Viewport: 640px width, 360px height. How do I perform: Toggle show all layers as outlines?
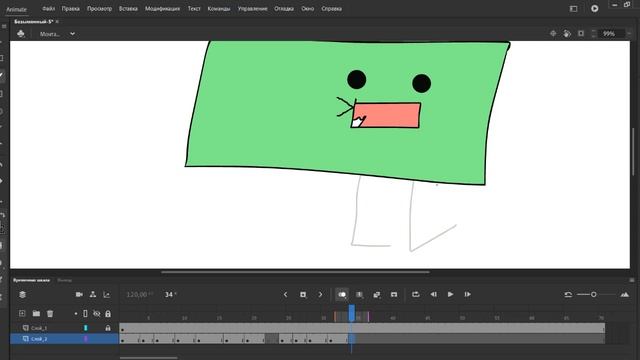click(85, 313)
